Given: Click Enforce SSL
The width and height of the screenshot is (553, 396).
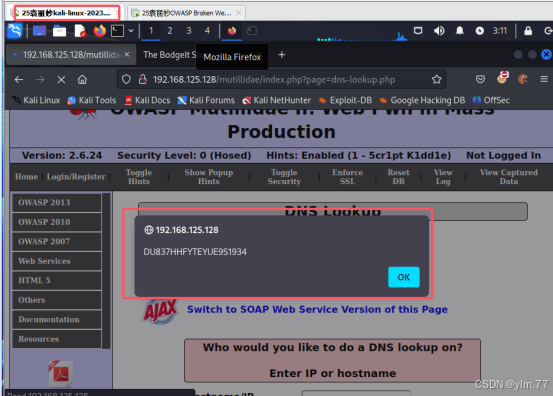Looking at the screenshot, I should pos(347,177).
